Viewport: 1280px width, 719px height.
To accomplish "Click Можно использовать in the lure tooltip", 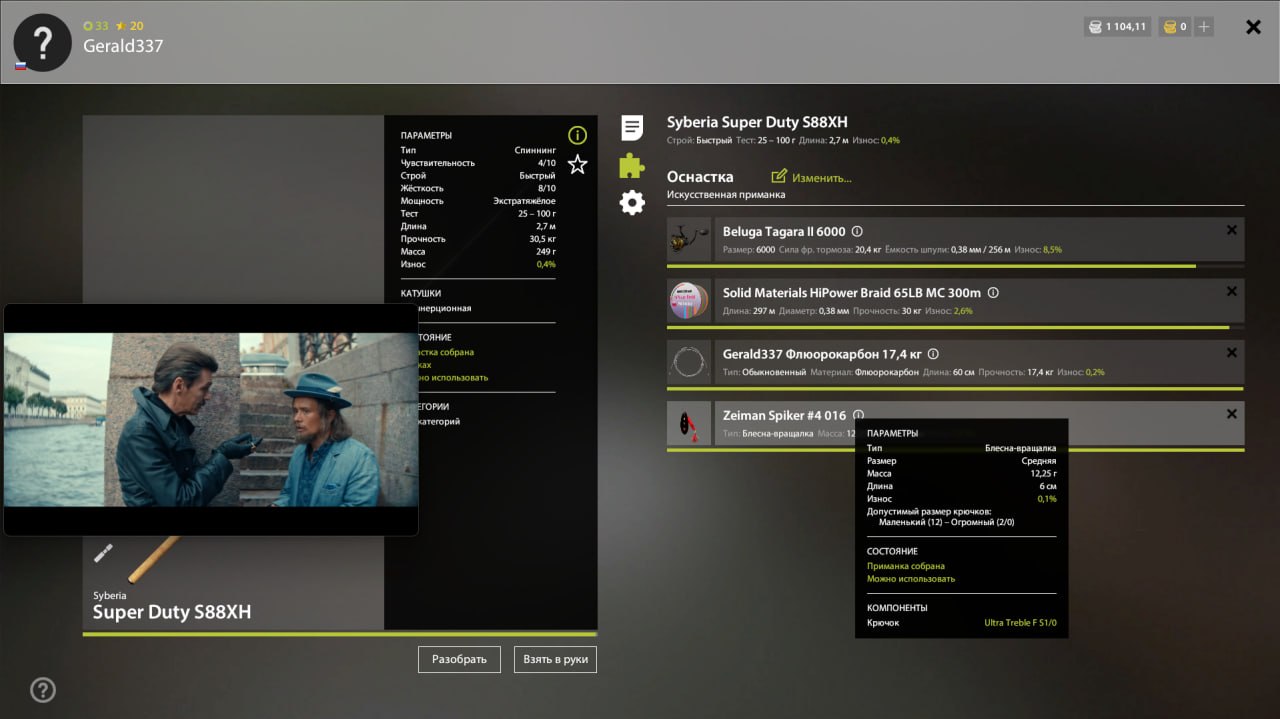I will (x=911, y=579).
